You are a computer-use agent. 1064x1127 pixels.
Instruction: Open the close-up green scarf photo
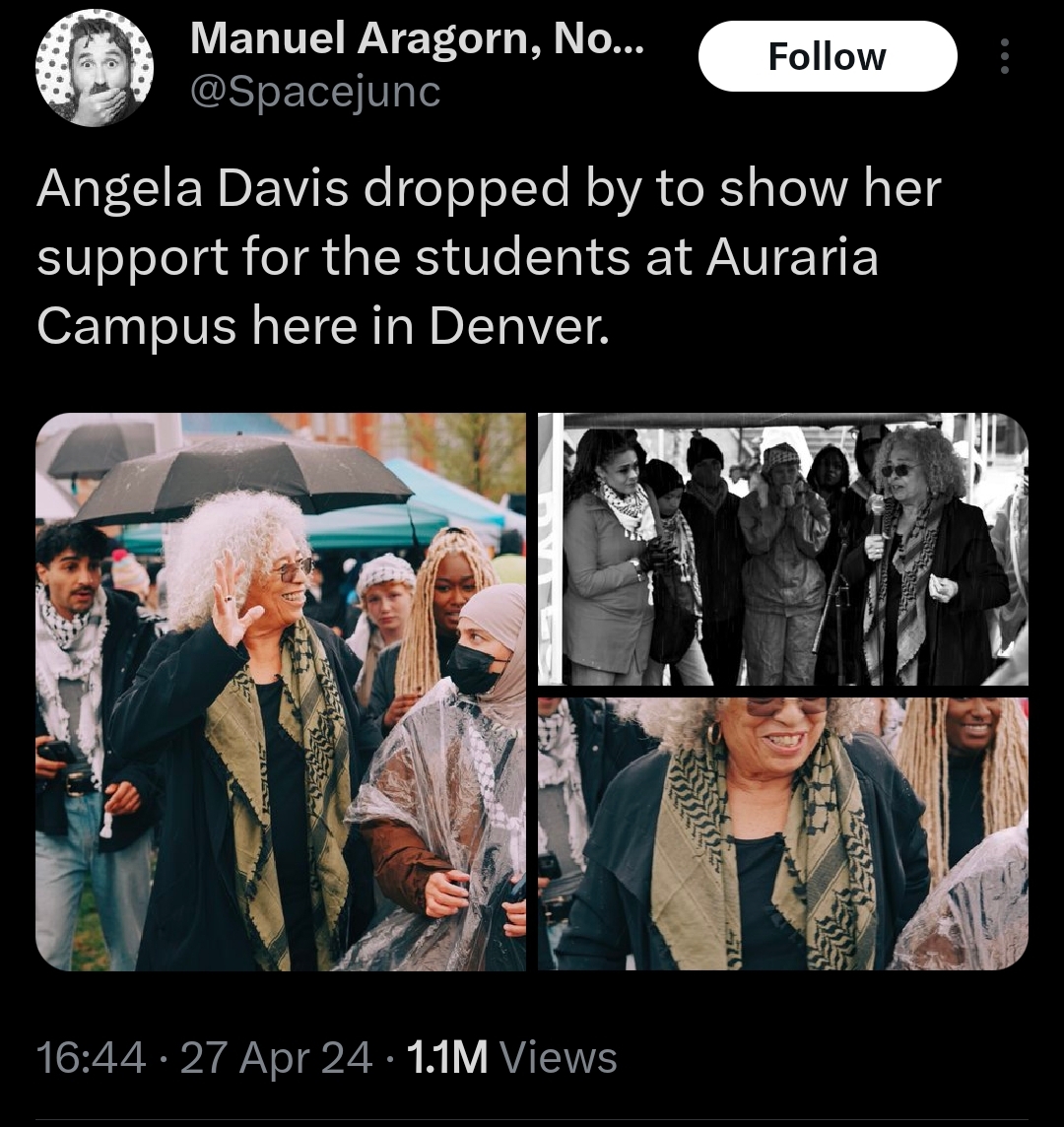pos(783,833)
